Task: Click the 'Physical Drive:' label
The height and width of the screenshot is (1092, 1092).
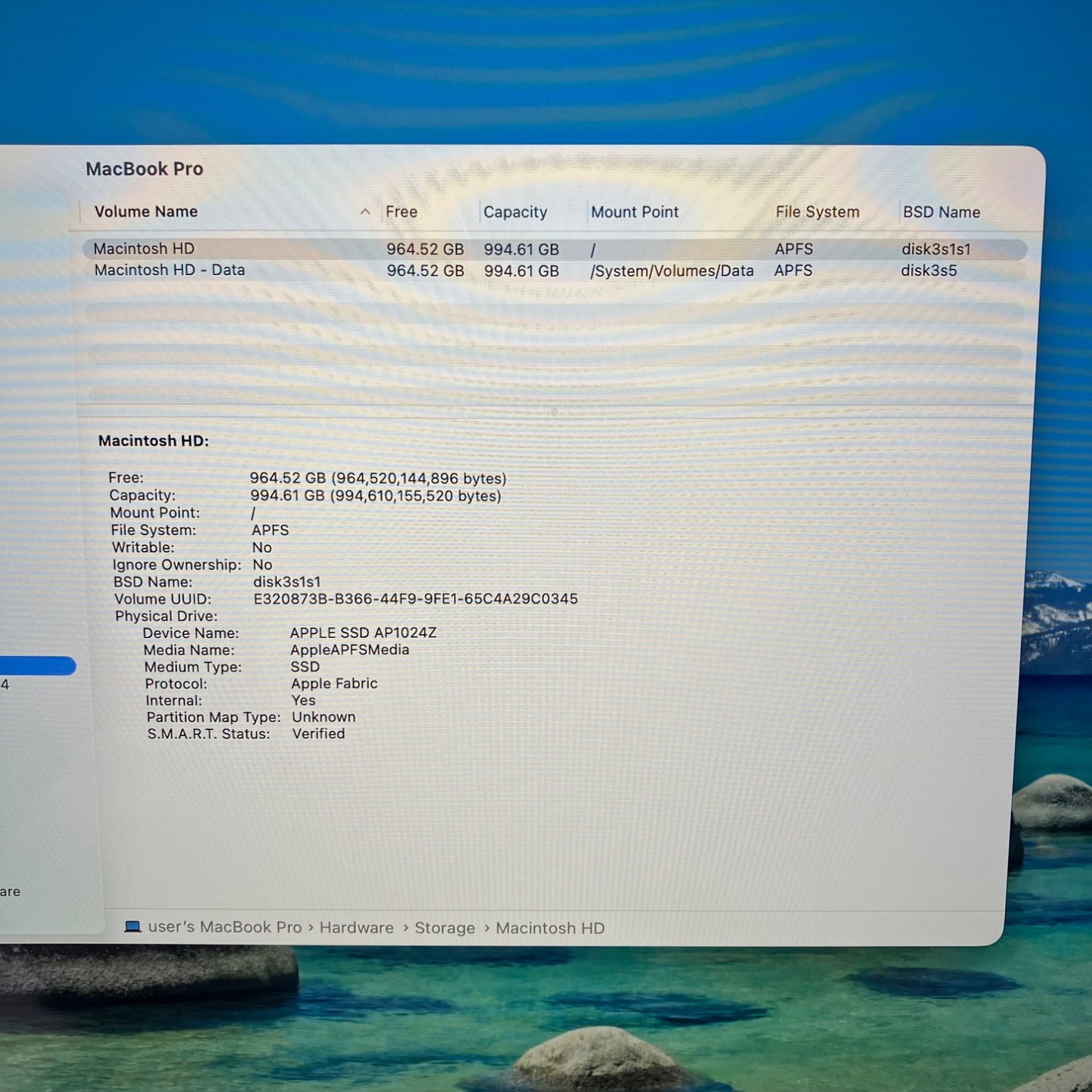Action: click(166, 616)
